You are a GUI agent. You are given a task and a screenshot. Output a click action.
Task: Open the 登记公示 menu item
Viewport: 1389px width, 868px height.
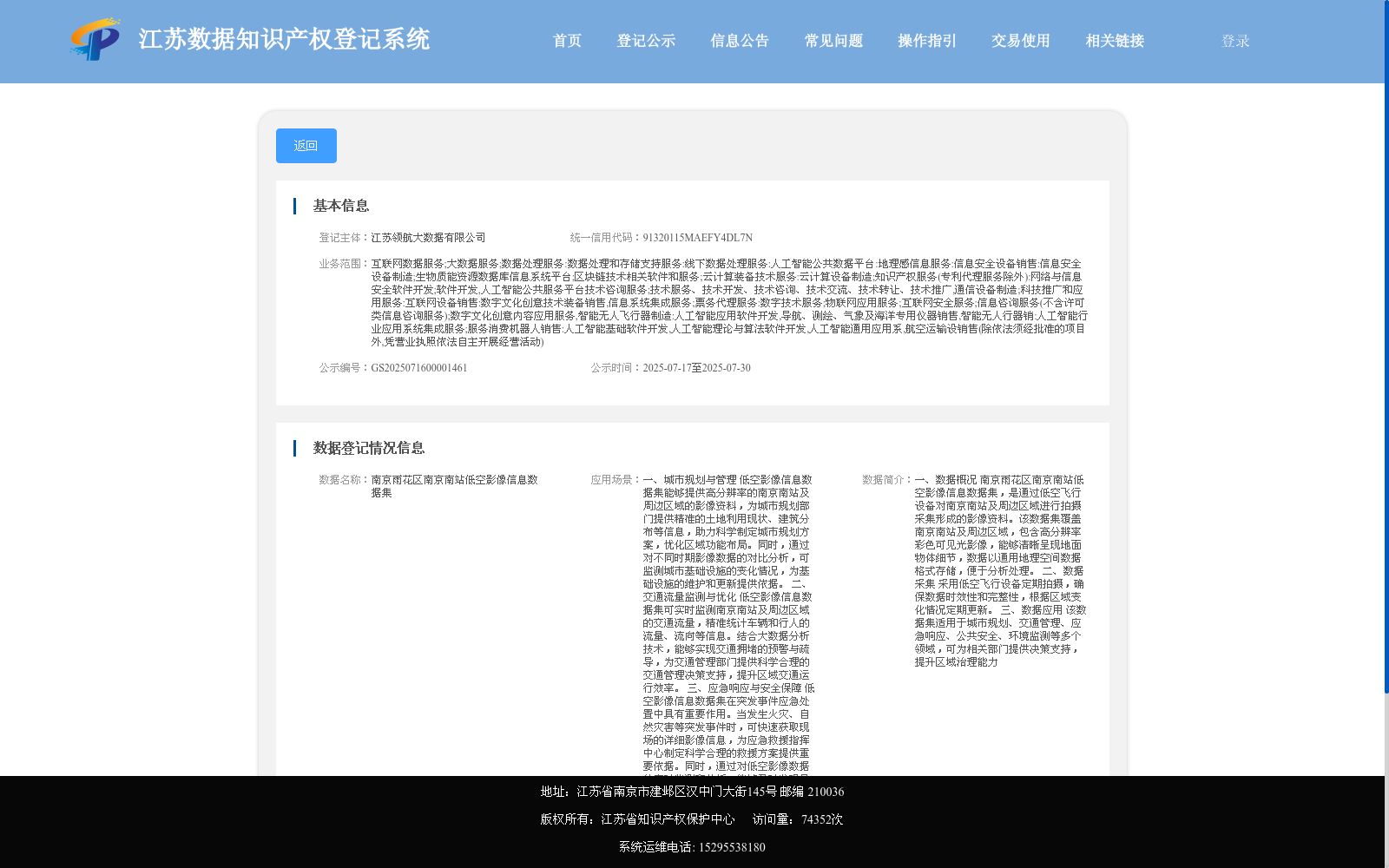646,41
